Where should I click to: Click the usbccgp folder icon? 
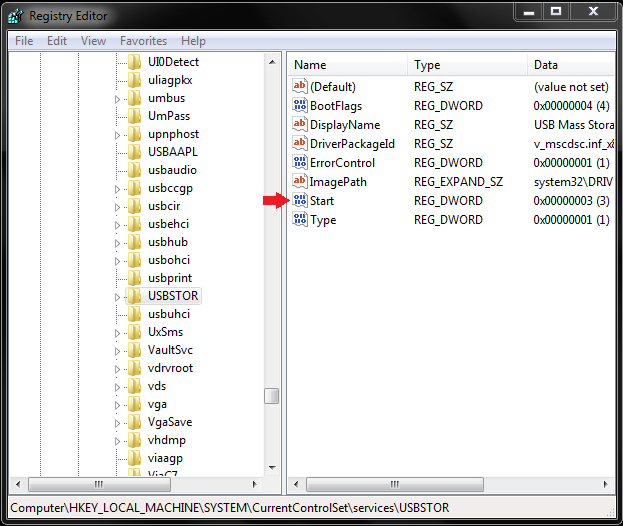pos(134,188)
